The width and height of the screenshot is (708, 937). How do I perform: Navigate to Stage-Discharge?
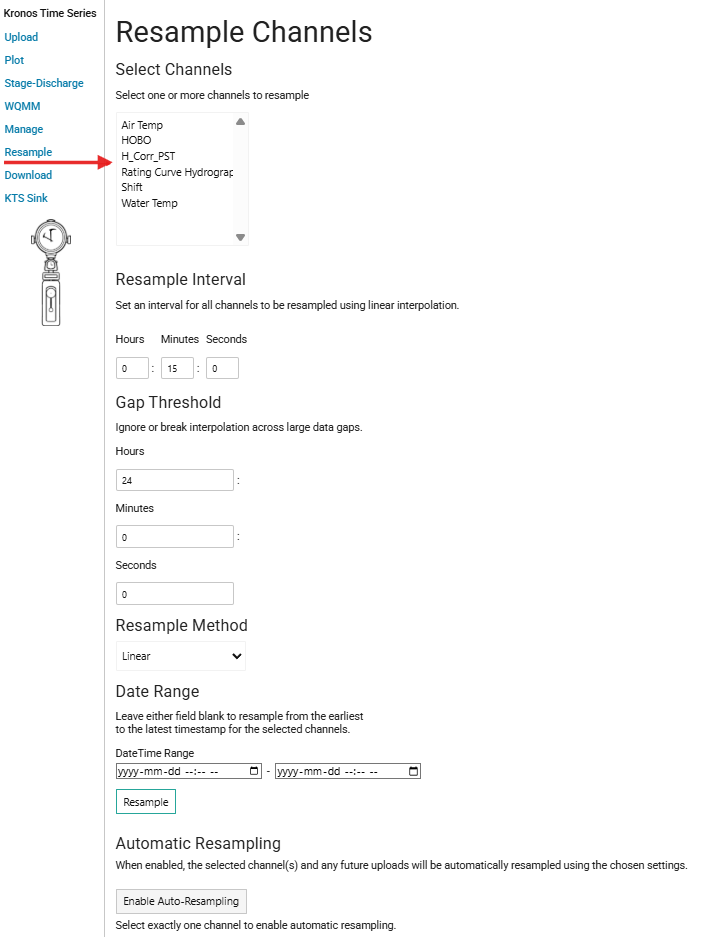[44, 83]
